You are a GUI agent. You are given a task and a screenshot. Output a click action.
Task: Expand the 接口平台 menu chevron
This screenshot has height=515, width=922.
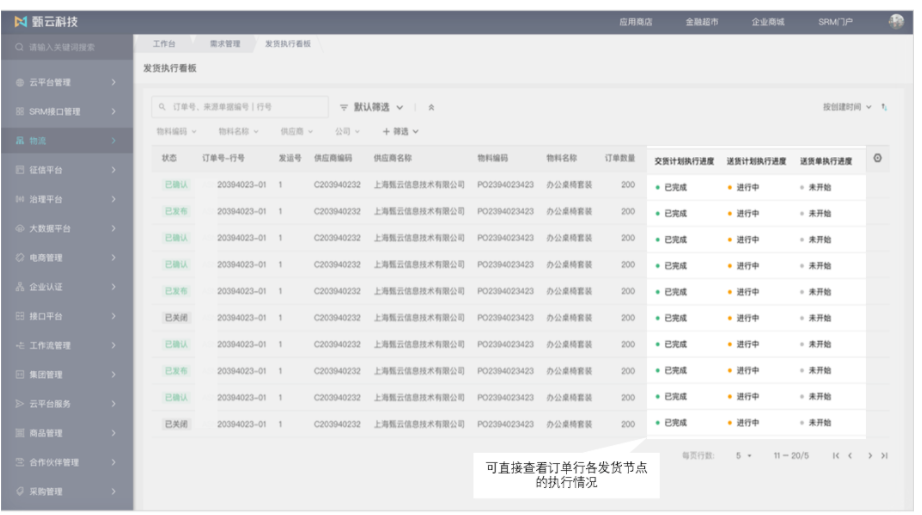[x=113, y=316]
